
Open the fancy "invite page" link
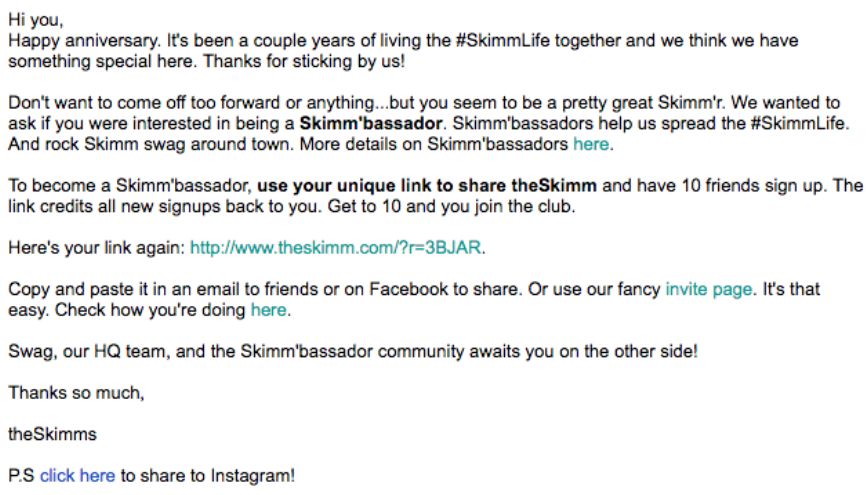point(708,290)
